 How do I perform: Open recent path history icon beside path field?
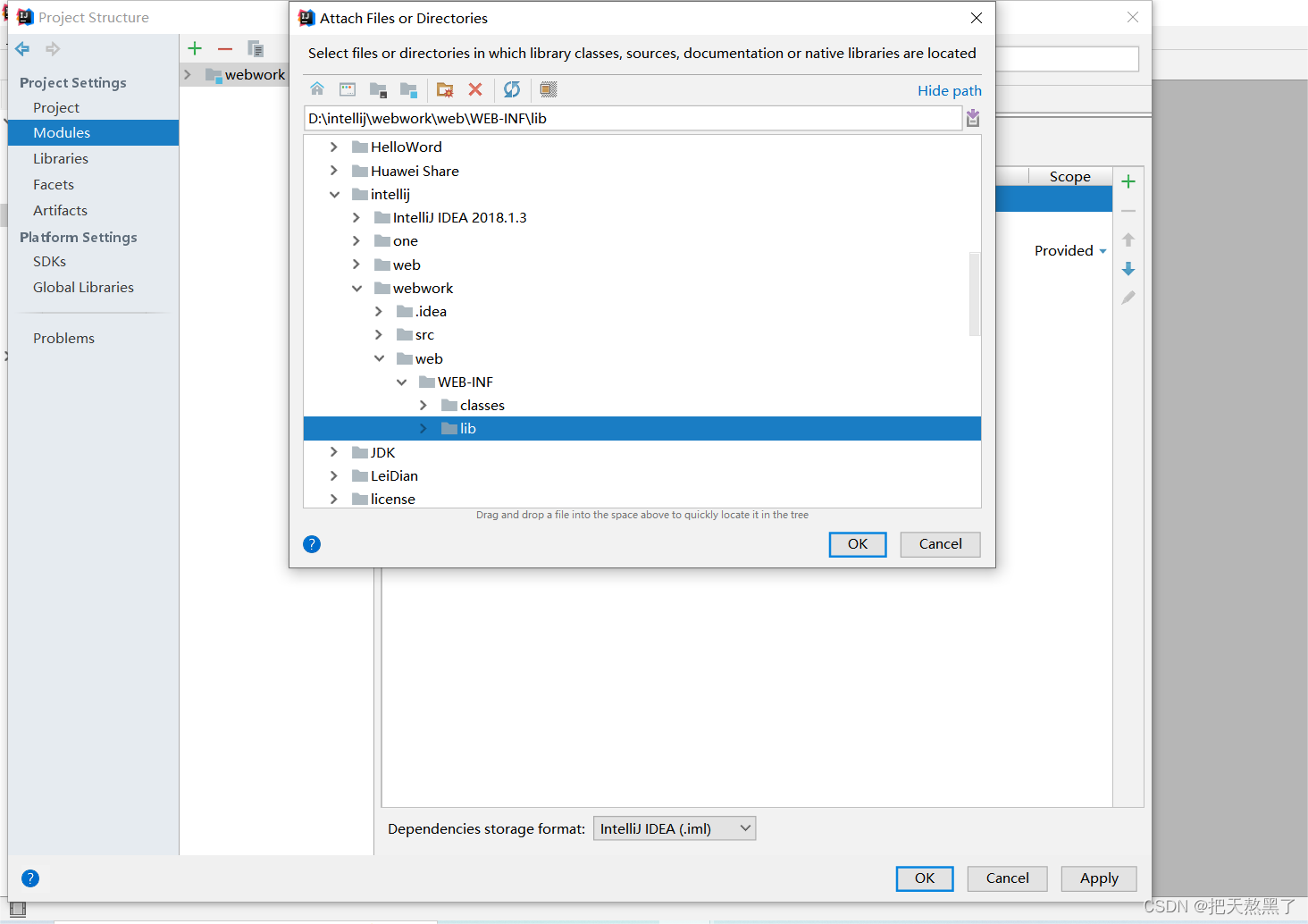[x=973, y=118]
